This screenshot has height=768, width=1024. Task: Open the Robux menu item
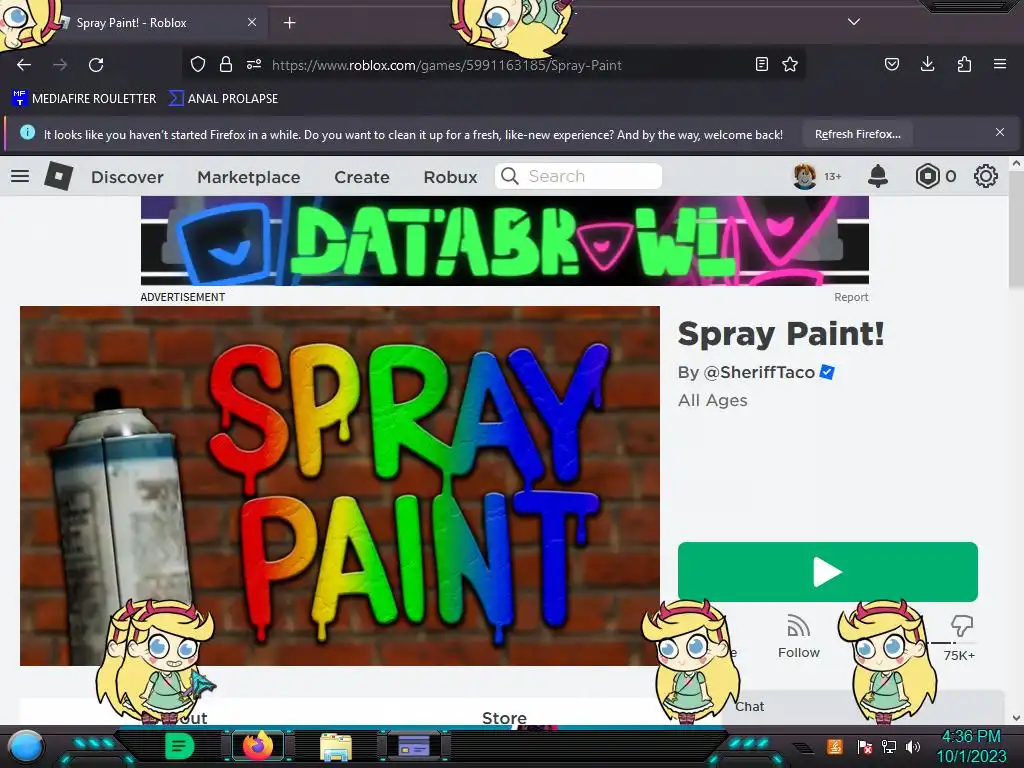tap(451, 177)
